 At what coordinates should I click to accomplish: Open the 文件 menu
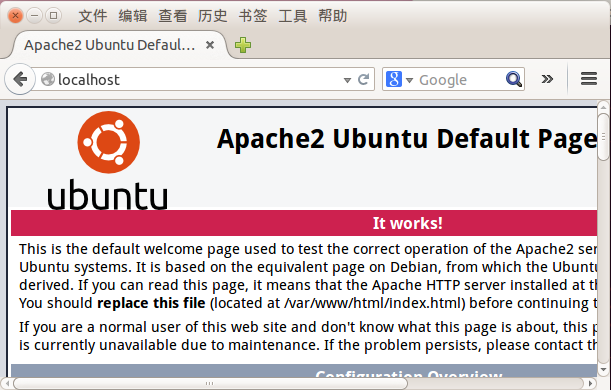point(93,16)
